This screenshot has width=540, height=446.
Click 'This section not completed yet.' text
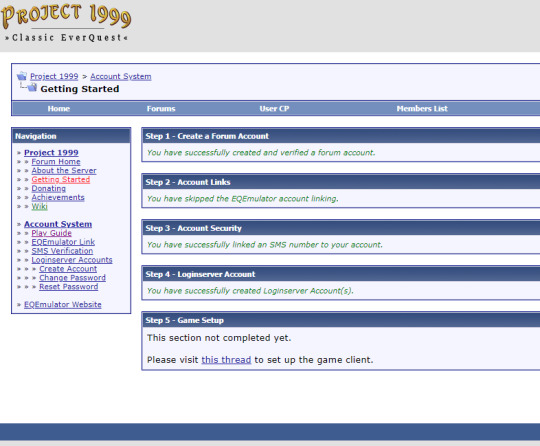(x=219, y=338)
